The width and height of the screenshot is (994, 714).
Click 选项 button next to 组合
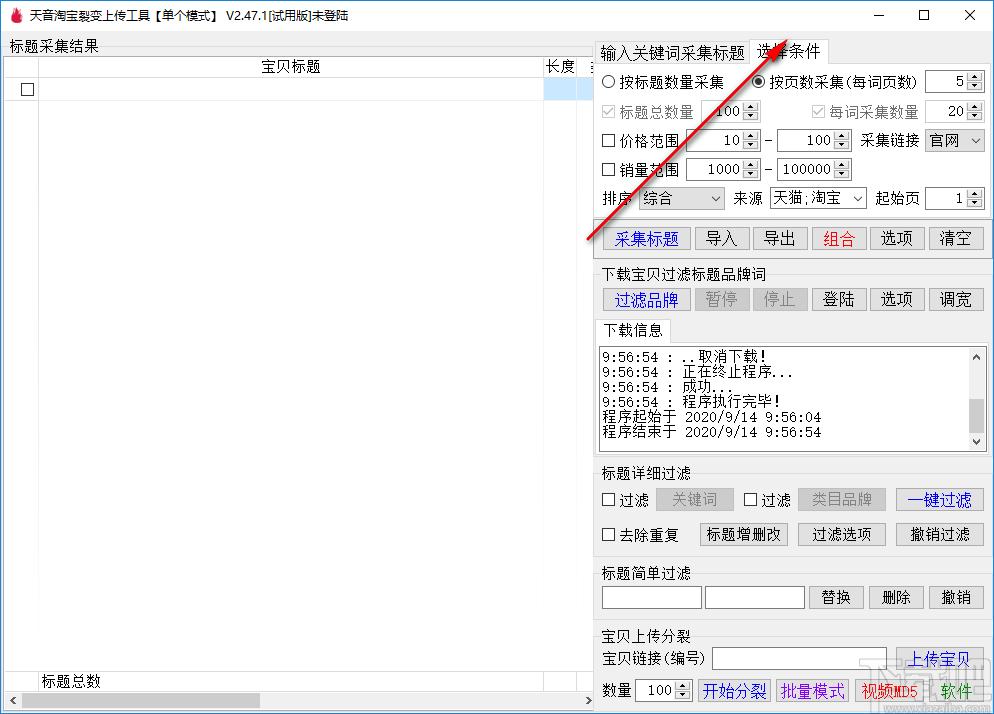tap(897, 239)
